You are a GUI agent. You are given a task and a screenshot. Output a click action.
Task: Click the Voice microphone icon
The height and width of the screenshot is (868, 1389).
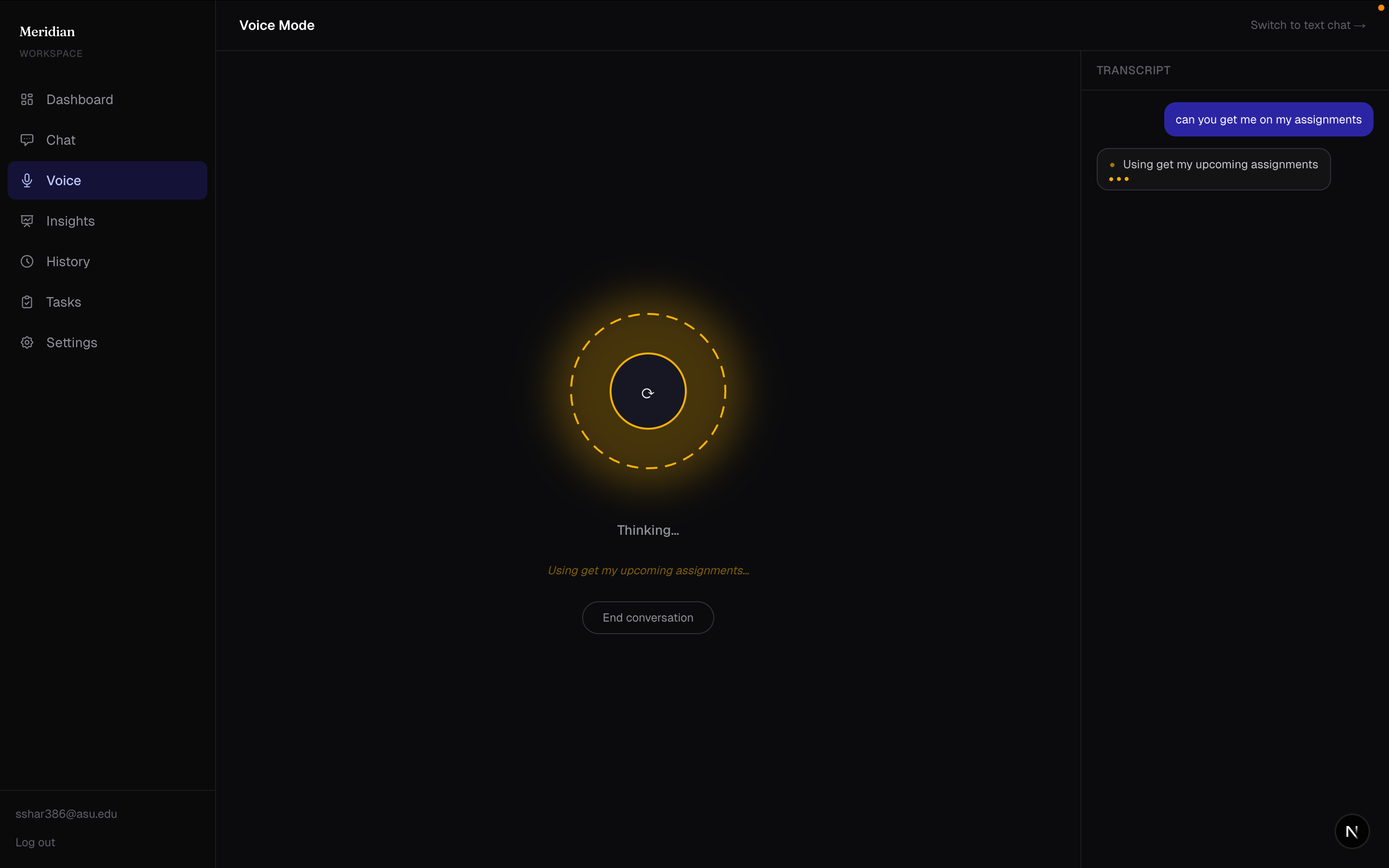27,180
